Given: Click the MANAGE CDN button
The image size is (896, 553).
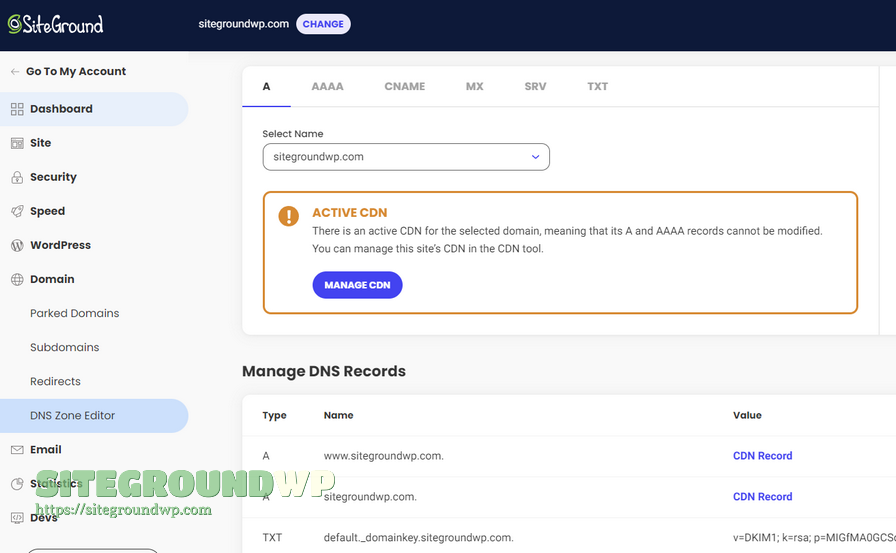Looking at the screenshot, I should click(x=357, y=284).
